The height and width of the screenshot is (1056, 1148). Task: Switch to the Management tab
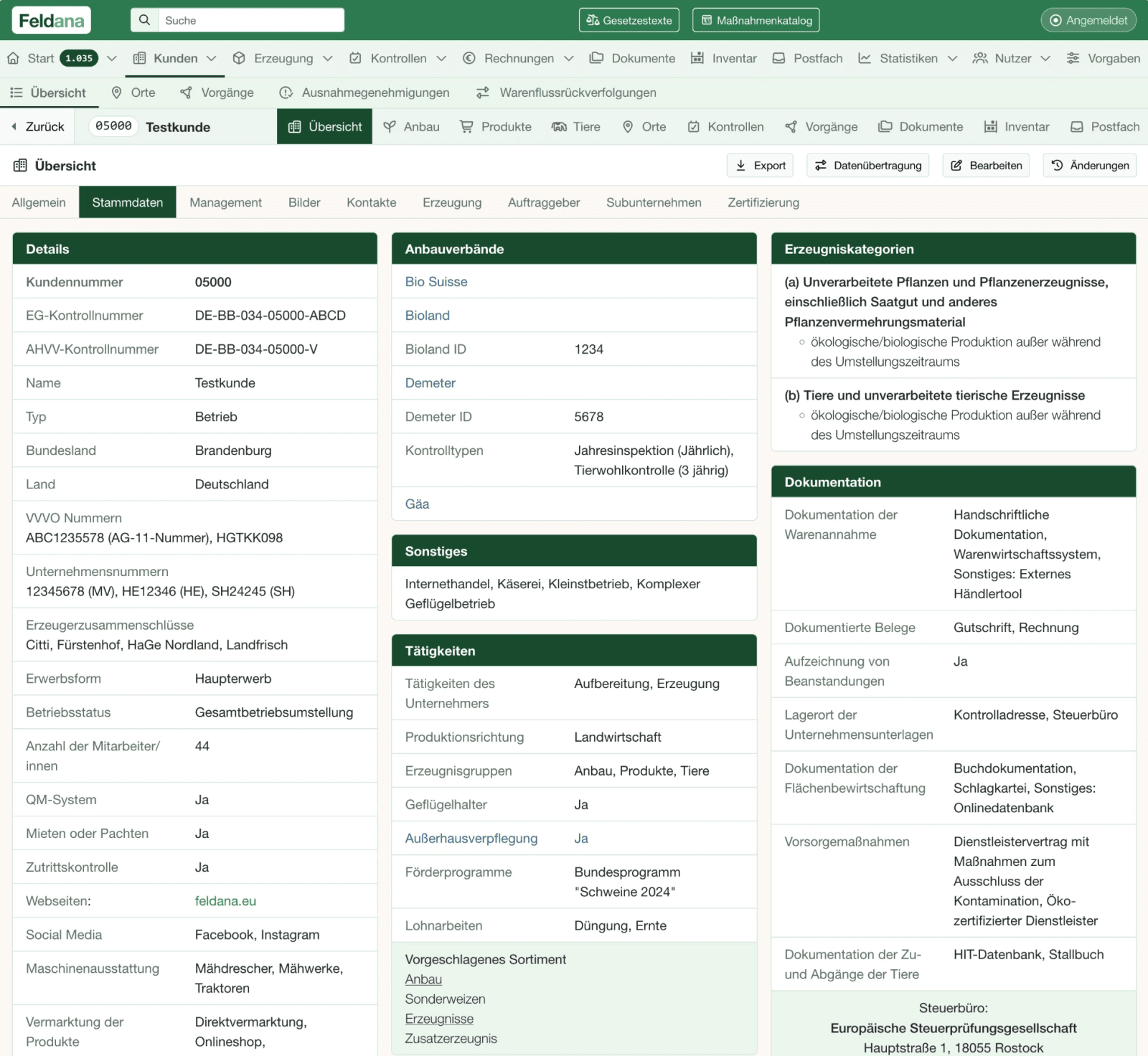click(225, 202)
